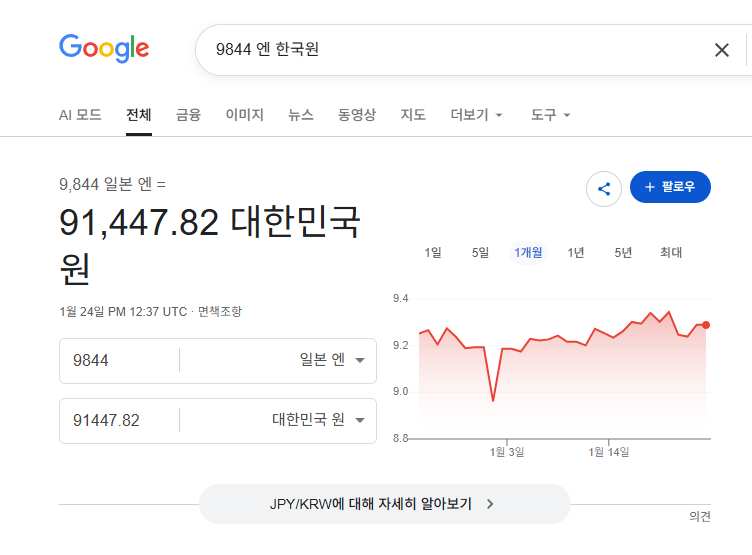Image resolution: width=752 pixels, height=555 pixels.
Task: Open the 대한민국 원 currency dropdown
Action: click(x=319, y=420)
